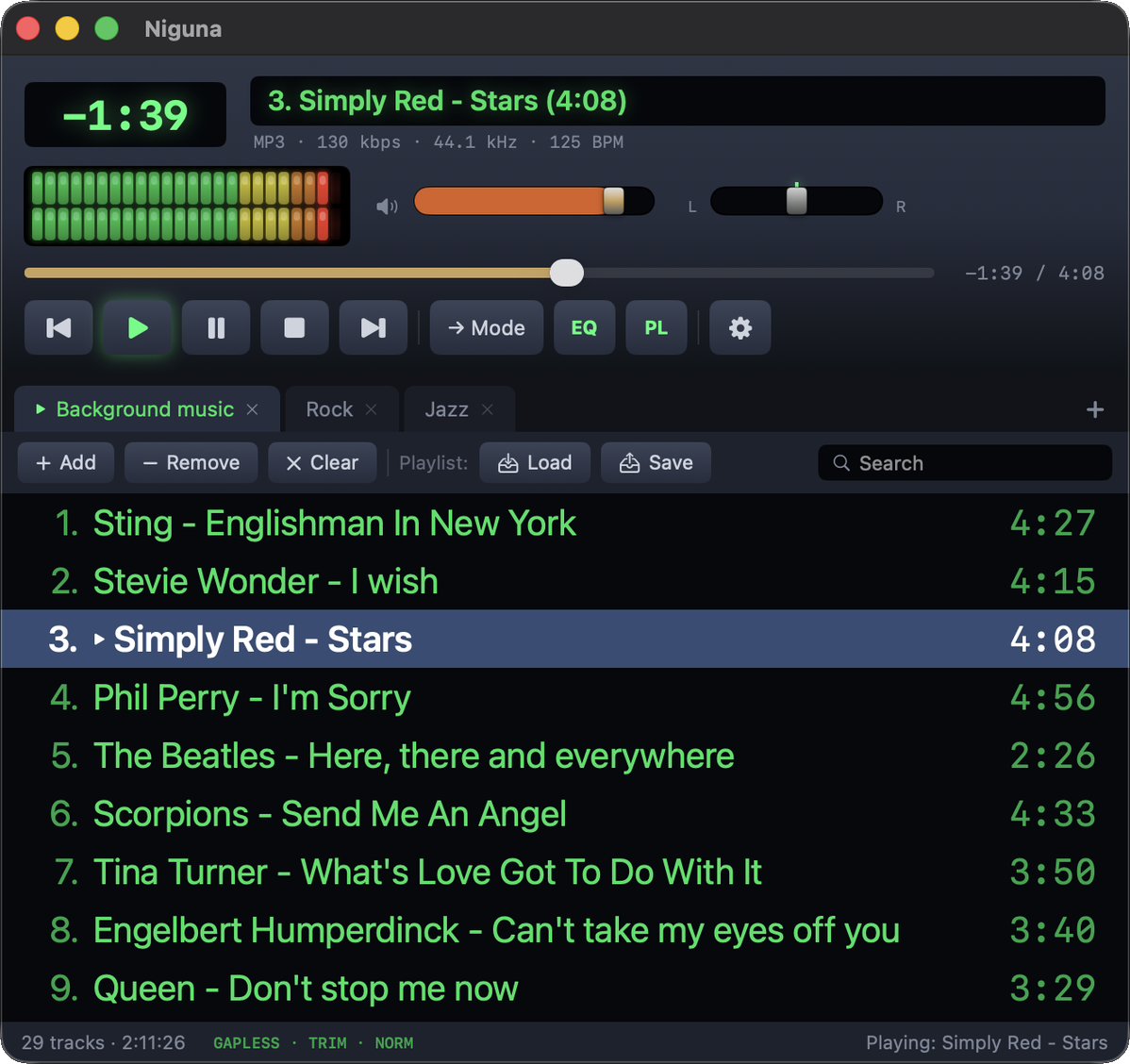Select Queen - Don't stop me now
Viewport: 1130px width, 1064px height.
tap(565, 989)
